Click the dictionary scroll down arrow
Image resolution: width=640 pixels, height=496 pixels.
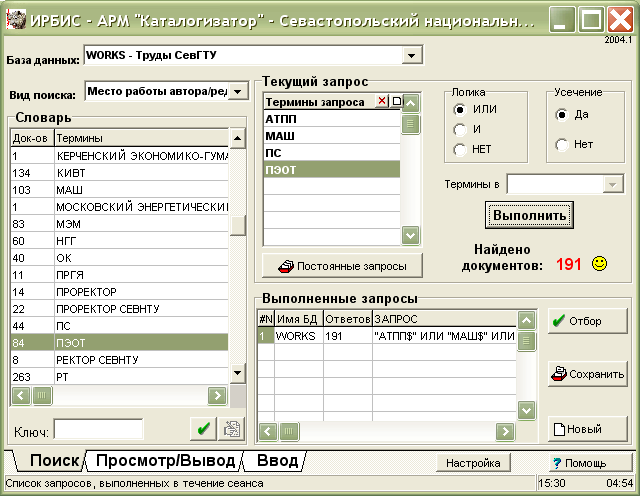237,373
